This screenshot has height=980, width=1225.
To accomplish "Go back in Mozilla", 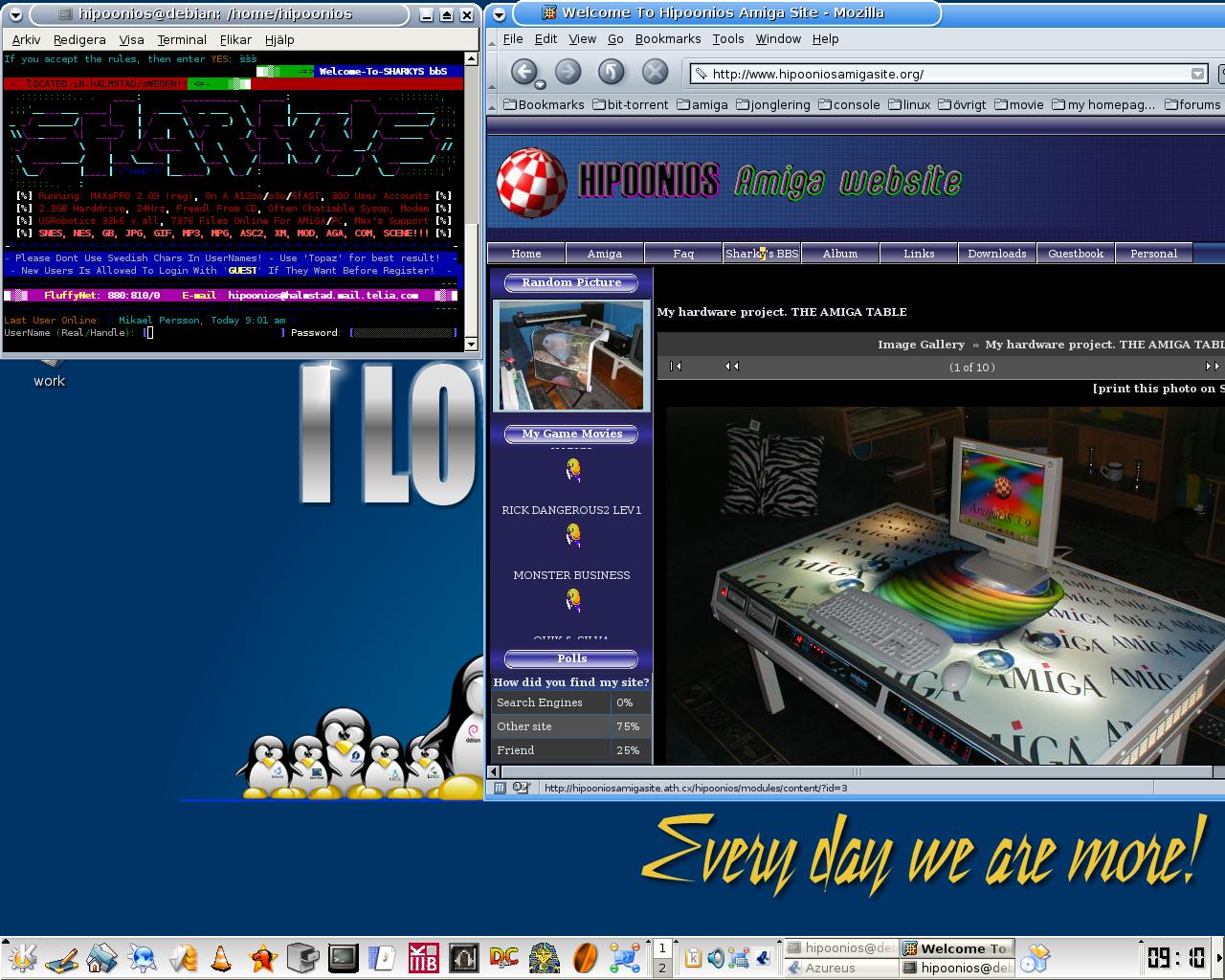I will click(x=523, y=72).
